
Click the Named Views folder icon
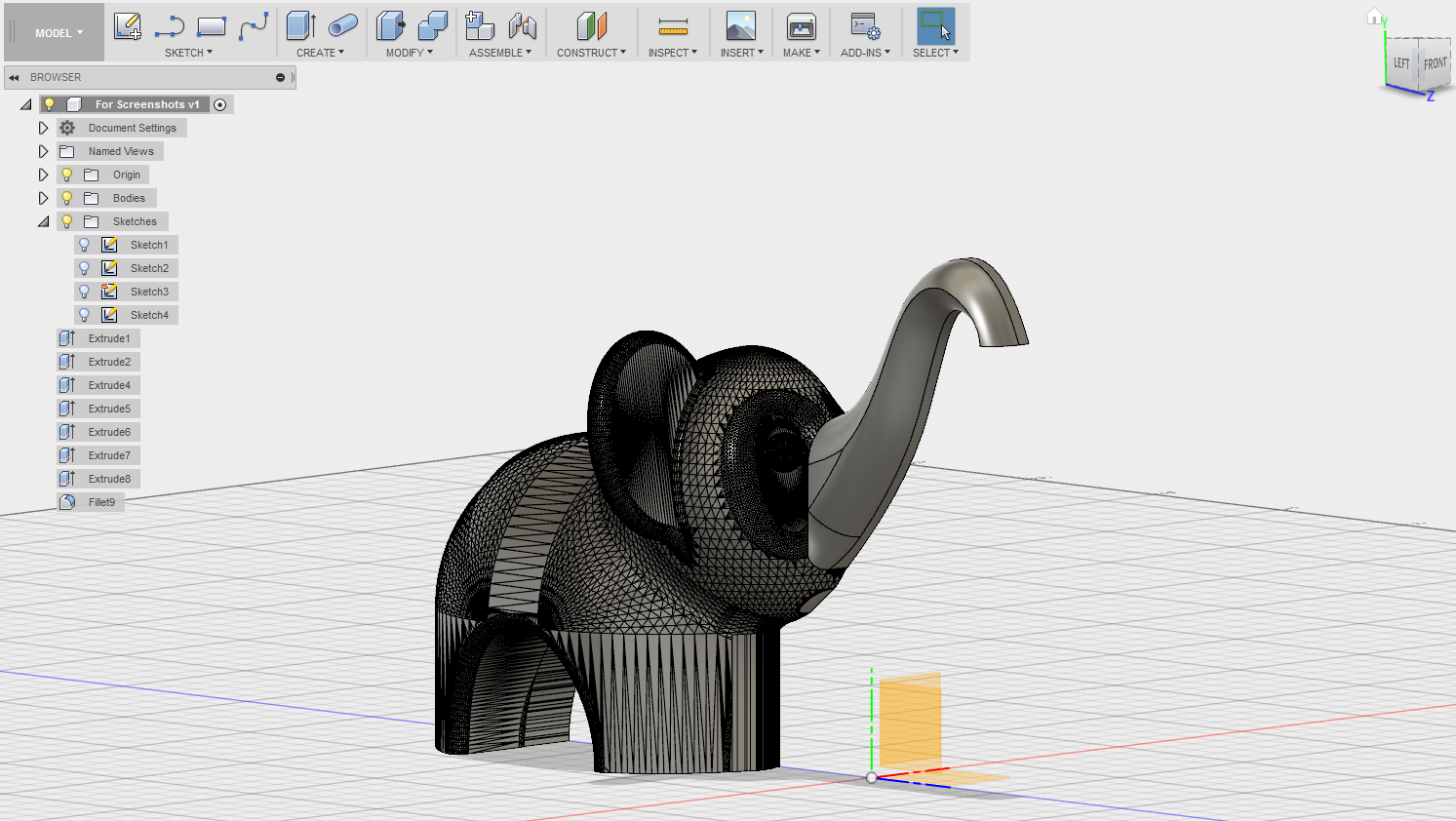(x=67, y=151)
